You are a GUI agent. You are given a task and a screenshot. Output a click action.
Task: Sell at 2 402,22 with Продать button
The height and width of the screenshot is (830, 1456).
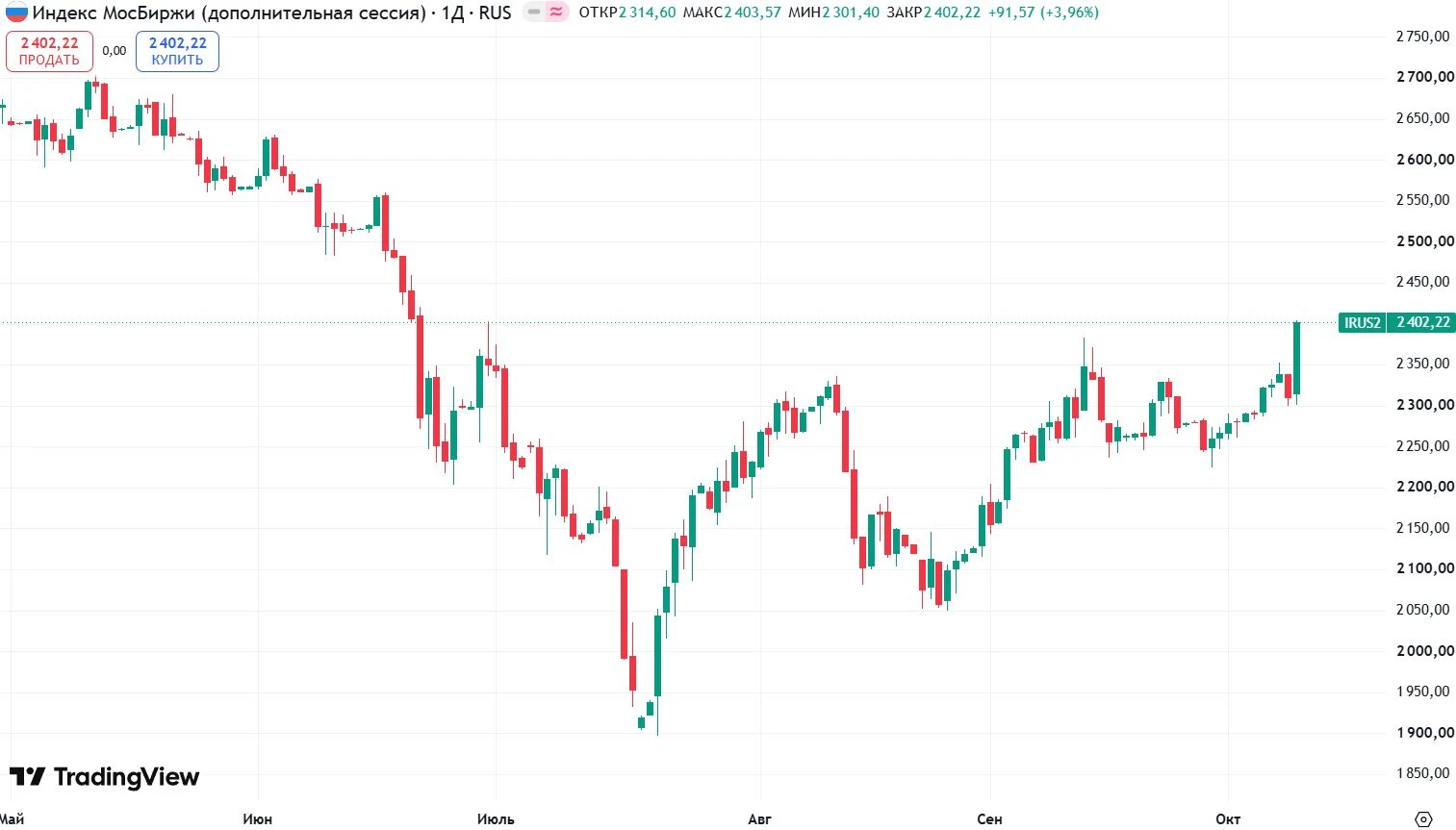click(49, 51)
